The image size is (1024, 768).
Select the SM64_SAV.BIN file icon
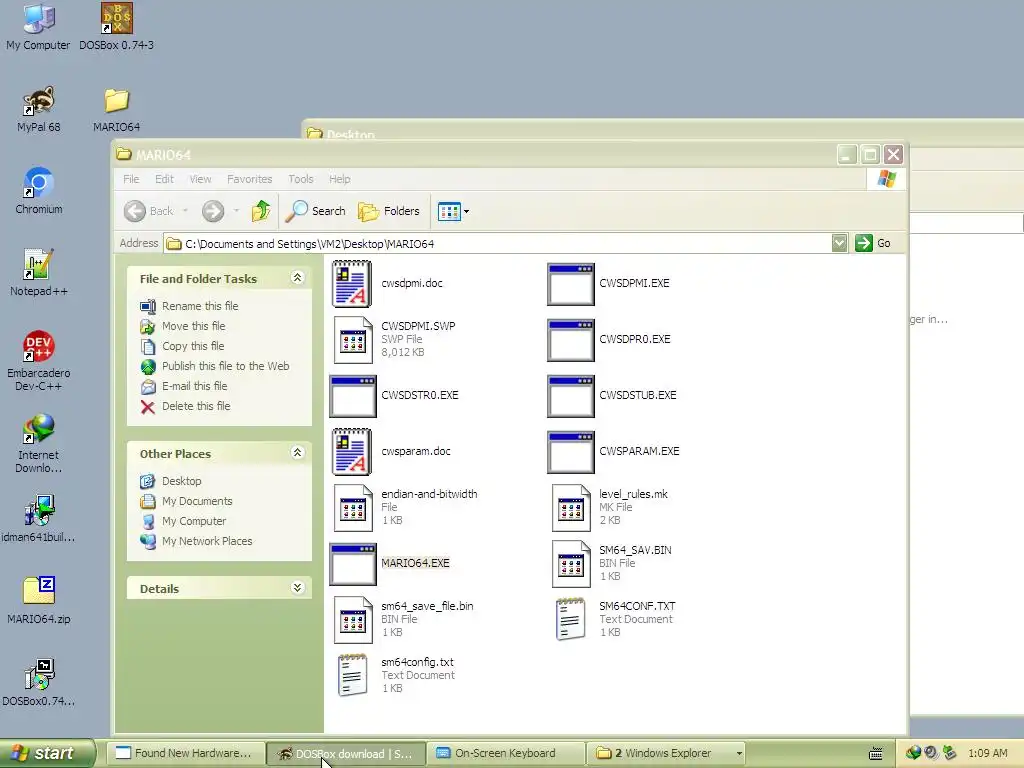(571, 564)
